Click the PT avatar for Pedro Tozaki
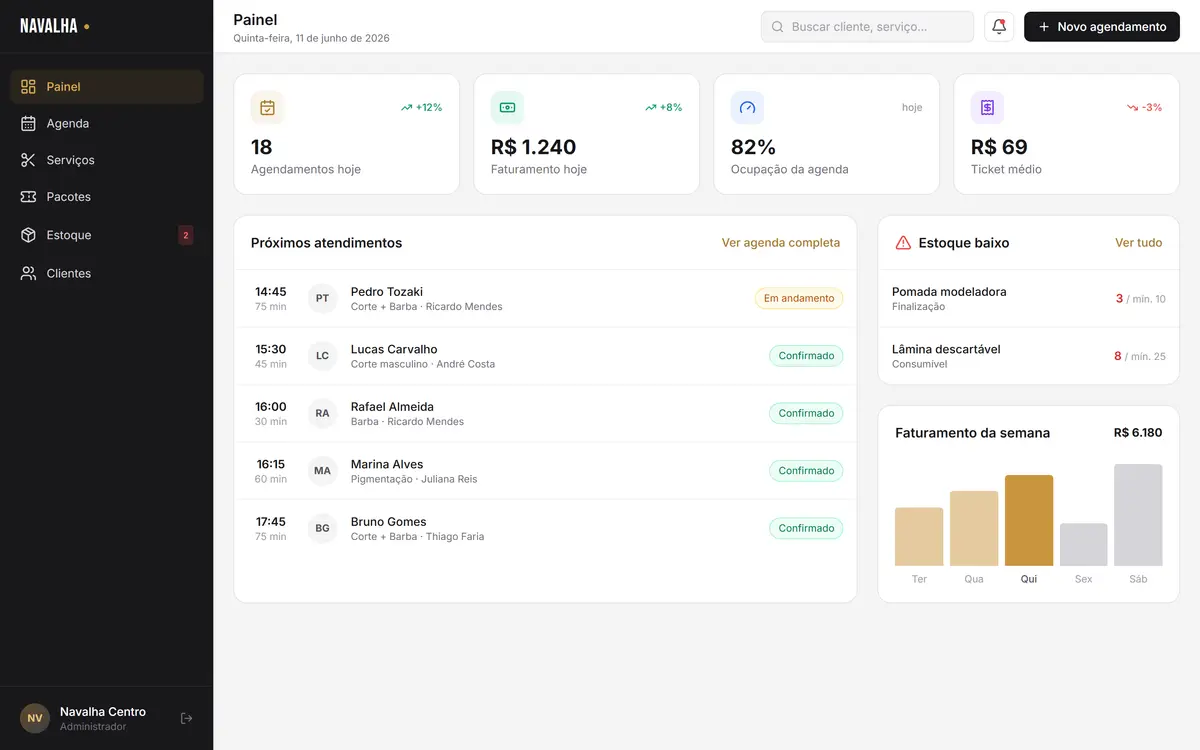 (322, 298)
